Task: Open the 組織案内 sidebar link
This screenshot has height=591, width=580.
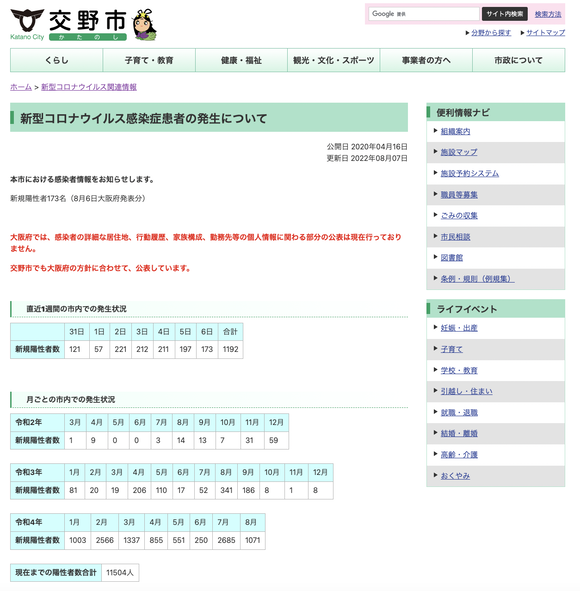Action: (455, 131)
